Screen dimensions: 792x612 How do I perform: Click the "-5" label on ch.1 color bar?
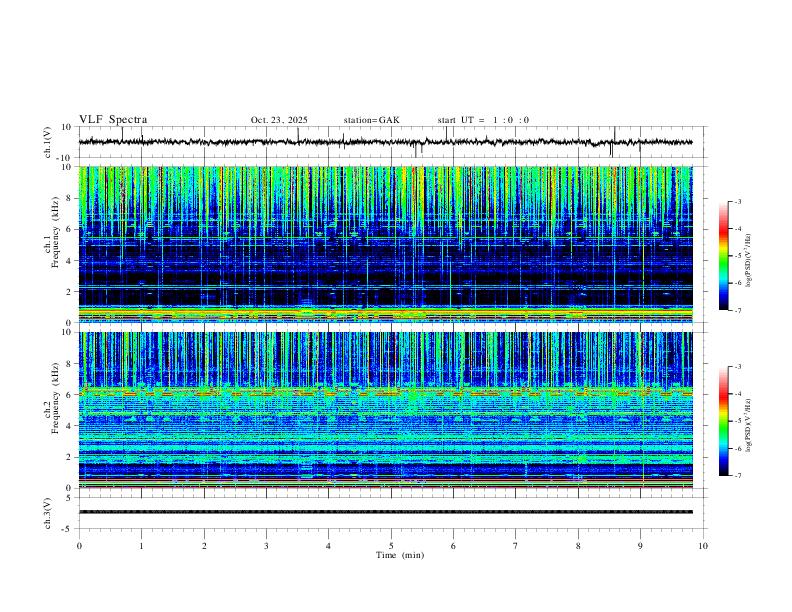737,256
